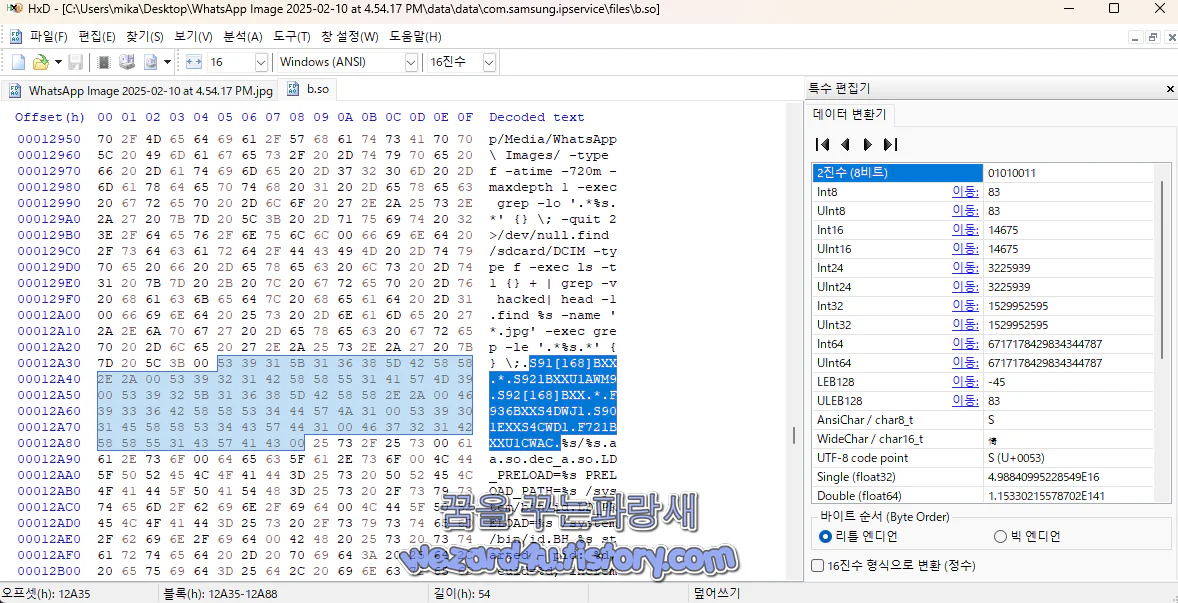Viewport: 1178px width, 603px height.
Task: Click the Open file folder icon
Action: pyautogui.click(x=41, y=62)
